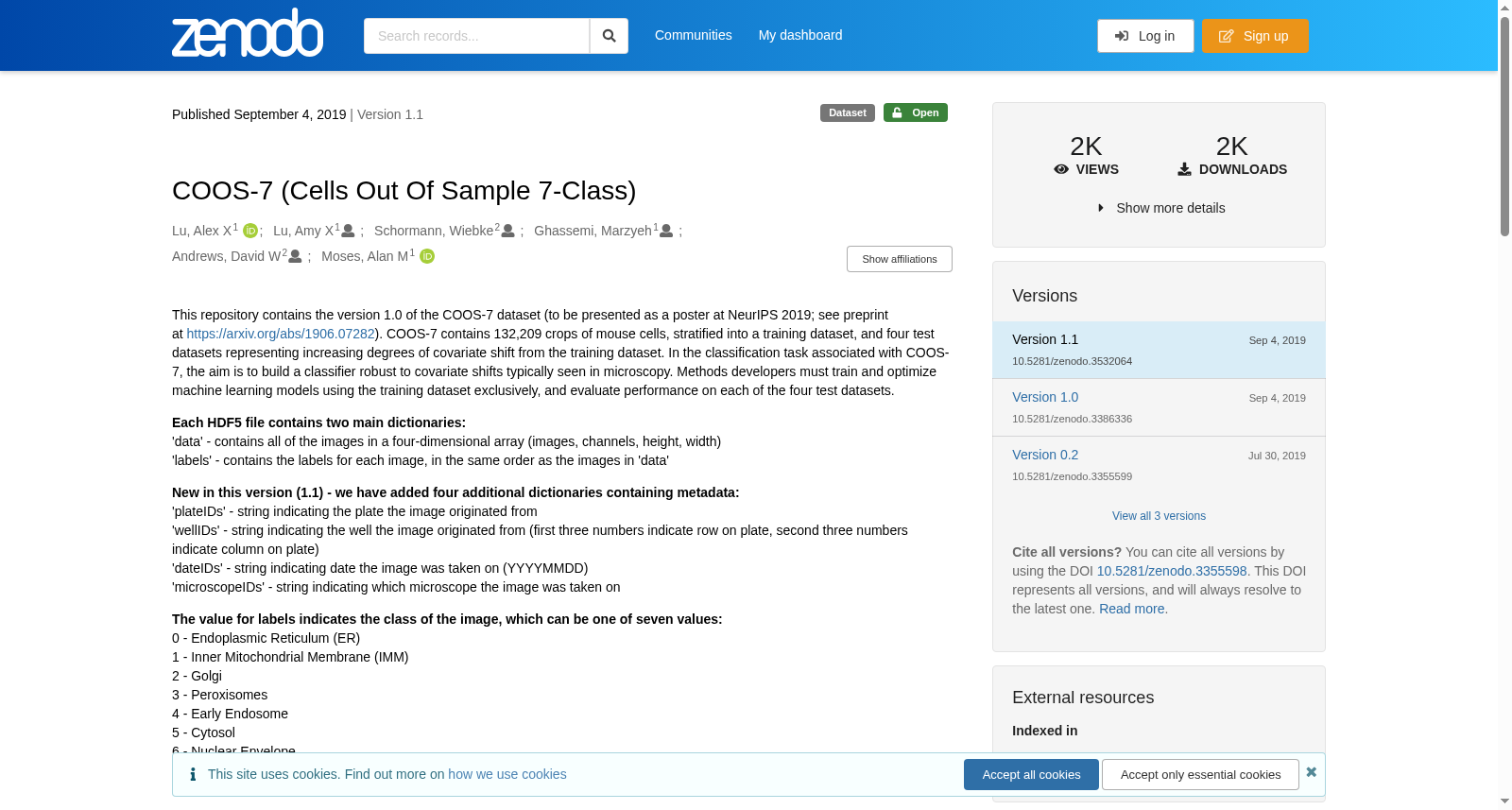1512x810 pixels.
Task: Click the Zenodo logo
Action: point(248,33)
